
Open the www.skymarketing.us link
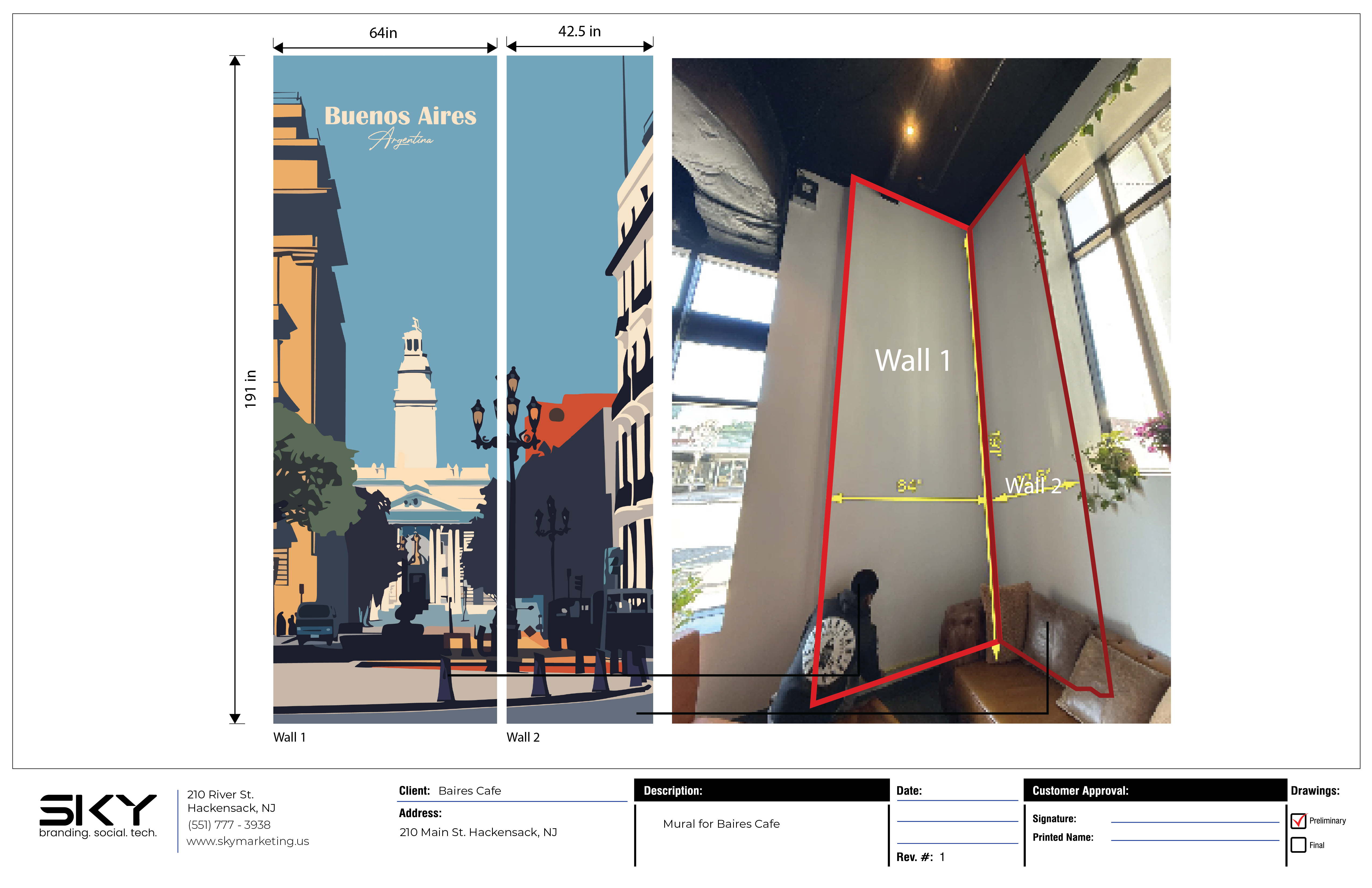[x=248, y=841]
